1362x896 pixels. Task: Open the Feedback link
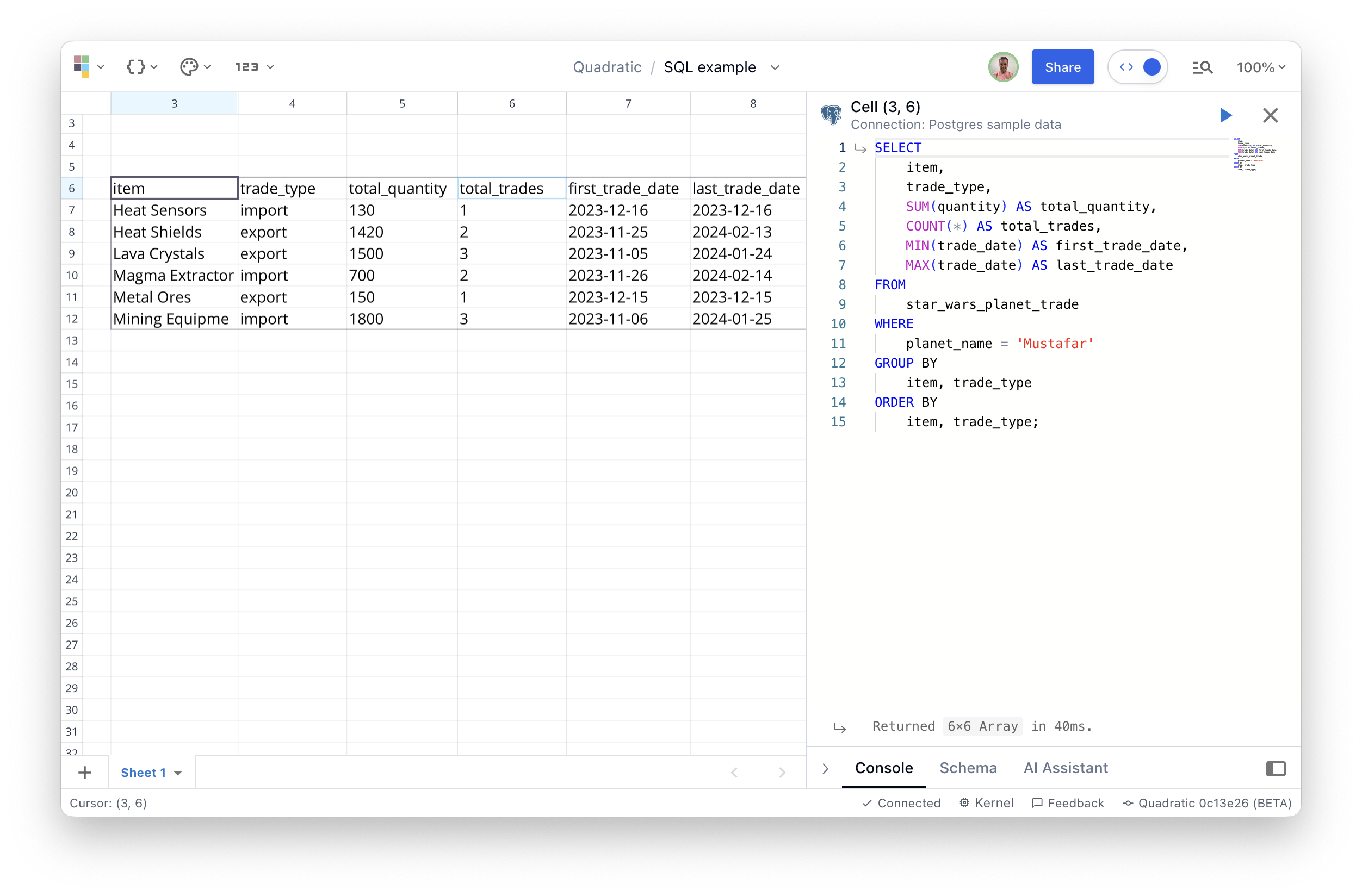1067,802
